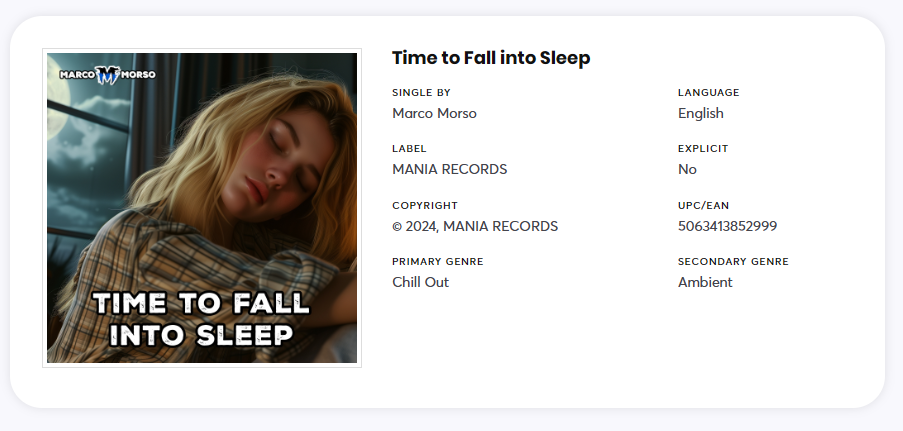Click the PRIMARY GENRE field heading
This screenshot has width=903, height=431.
click(x=437, y=262)
